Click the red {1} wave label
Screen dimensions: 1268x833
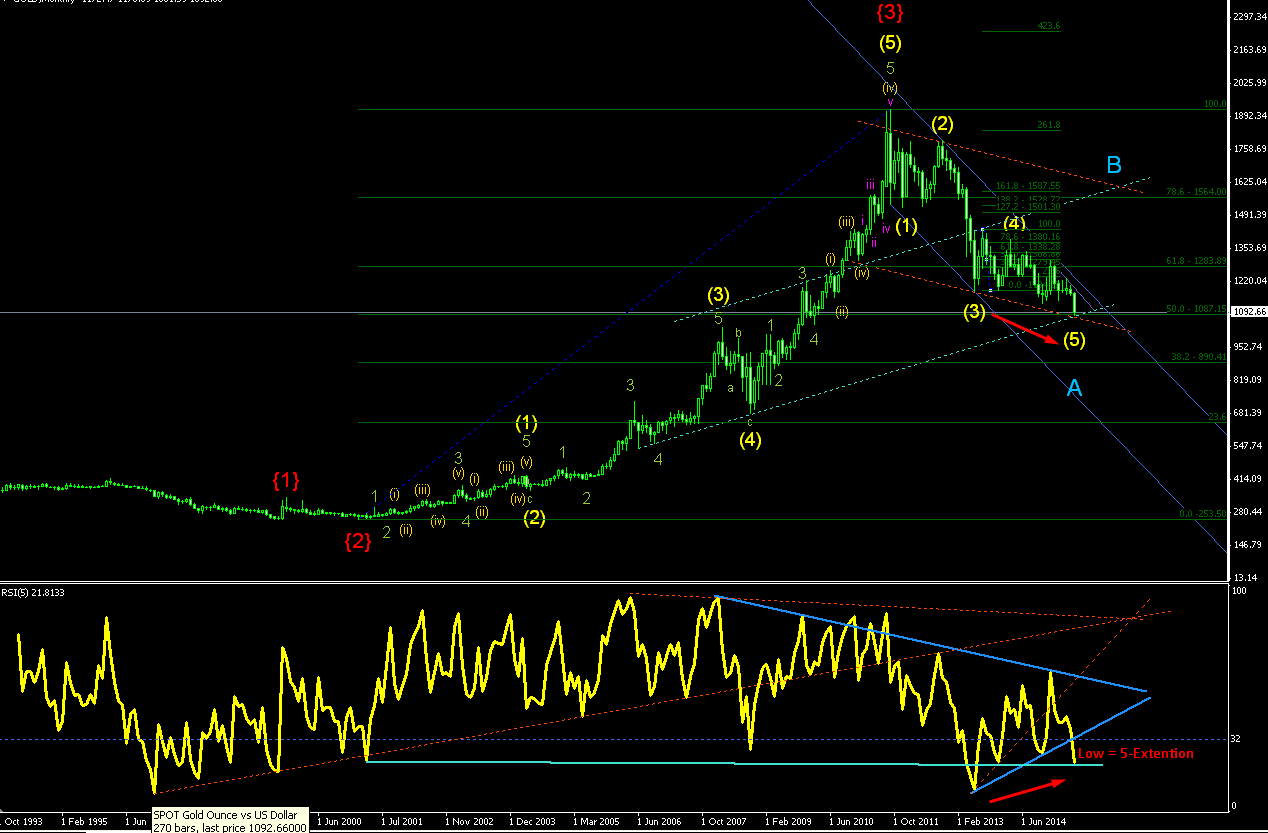pos(286,481)
